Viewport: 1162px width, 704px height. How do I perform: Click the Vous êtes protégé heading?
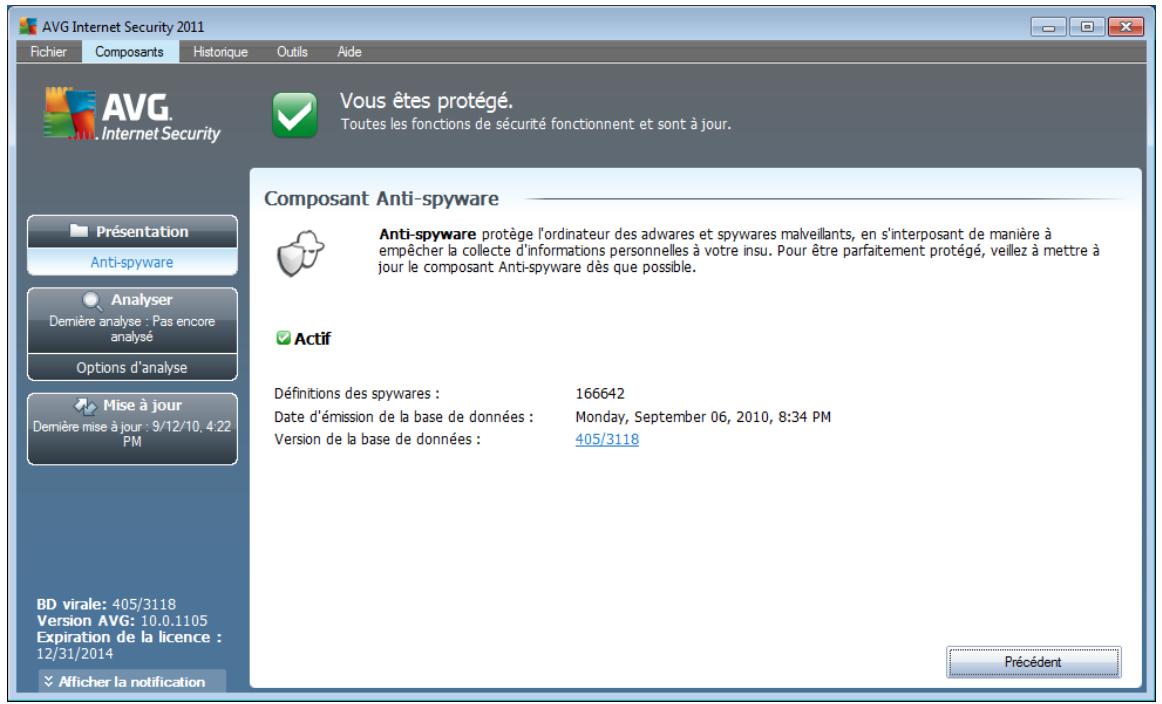[x=426, y=101]
